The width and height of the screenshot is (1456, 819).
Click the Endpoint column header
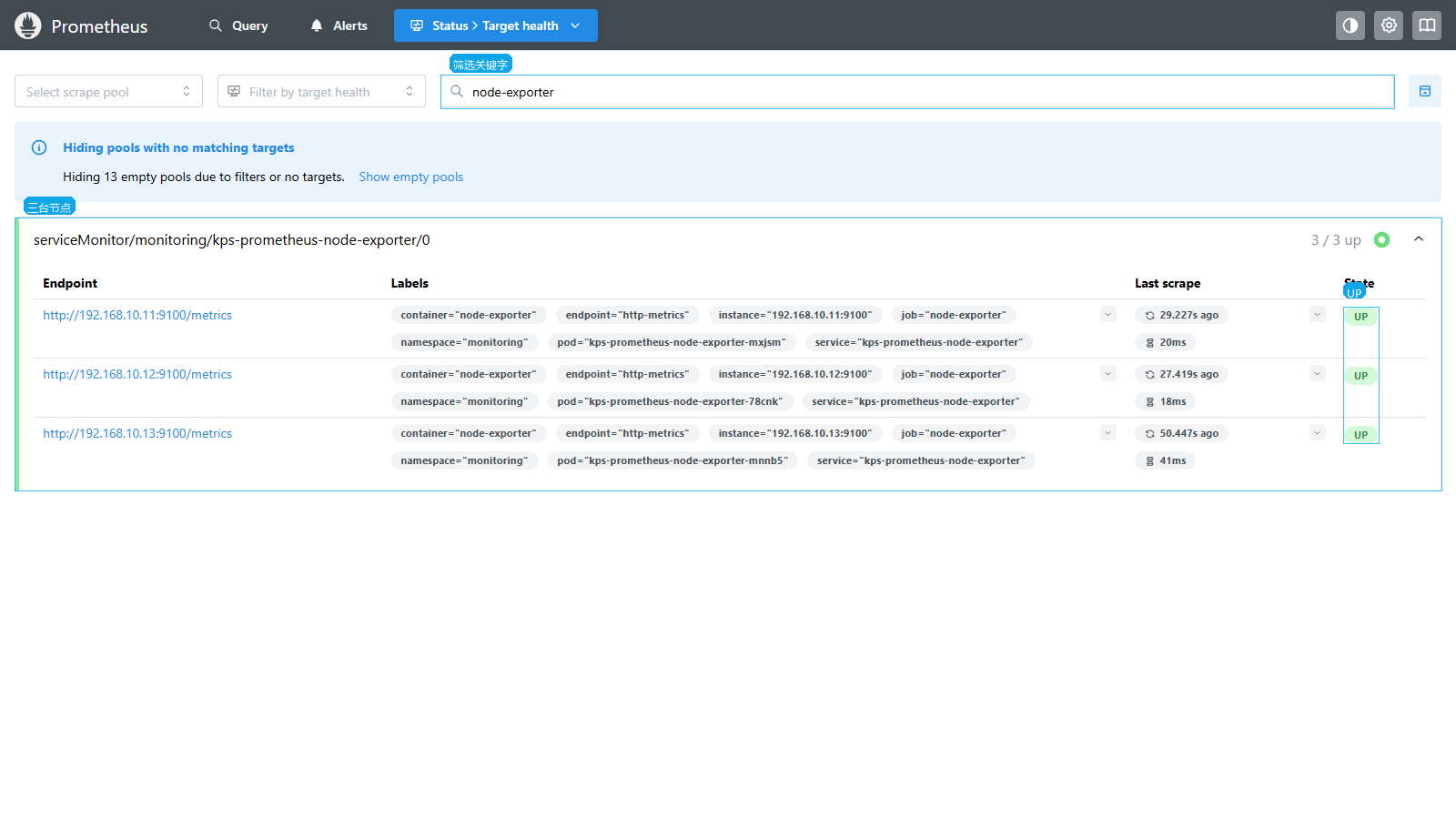coord(70,283)
